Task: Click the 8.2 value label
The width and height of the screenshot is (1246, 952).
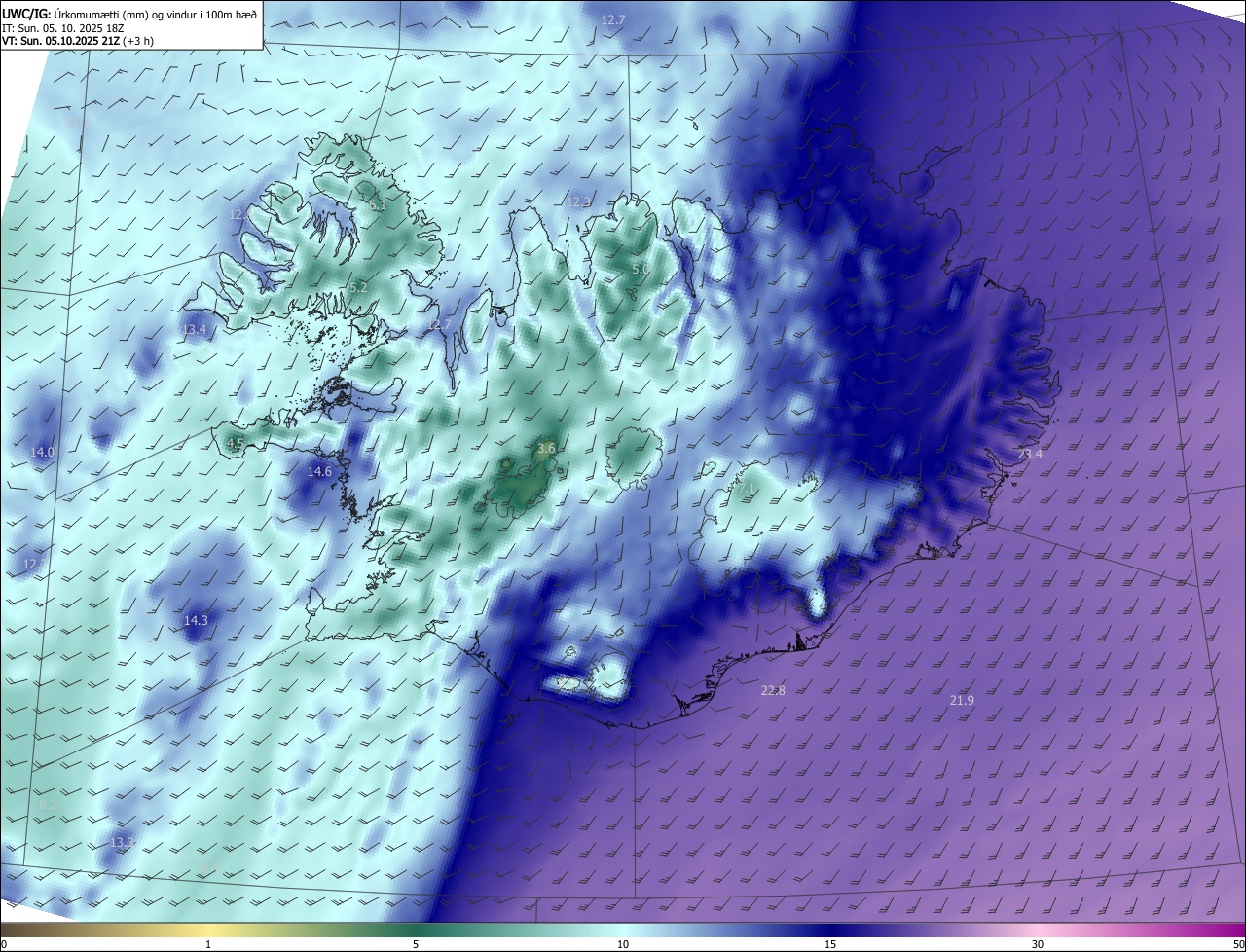Action: 48,804
